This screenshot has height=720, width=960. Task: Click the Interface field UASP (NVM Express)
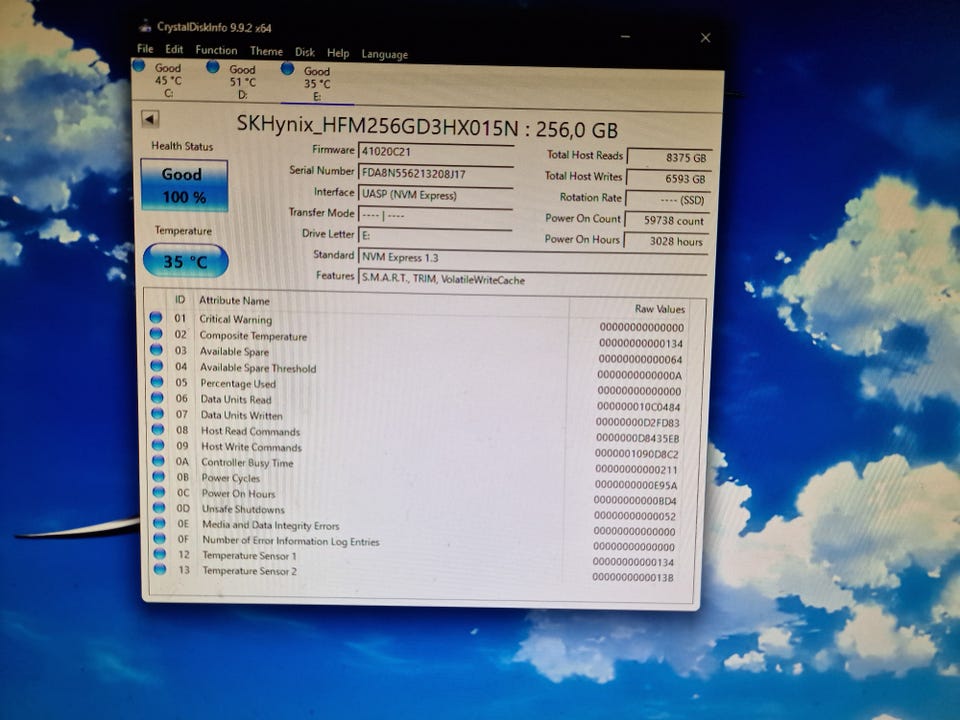point(435,195)
